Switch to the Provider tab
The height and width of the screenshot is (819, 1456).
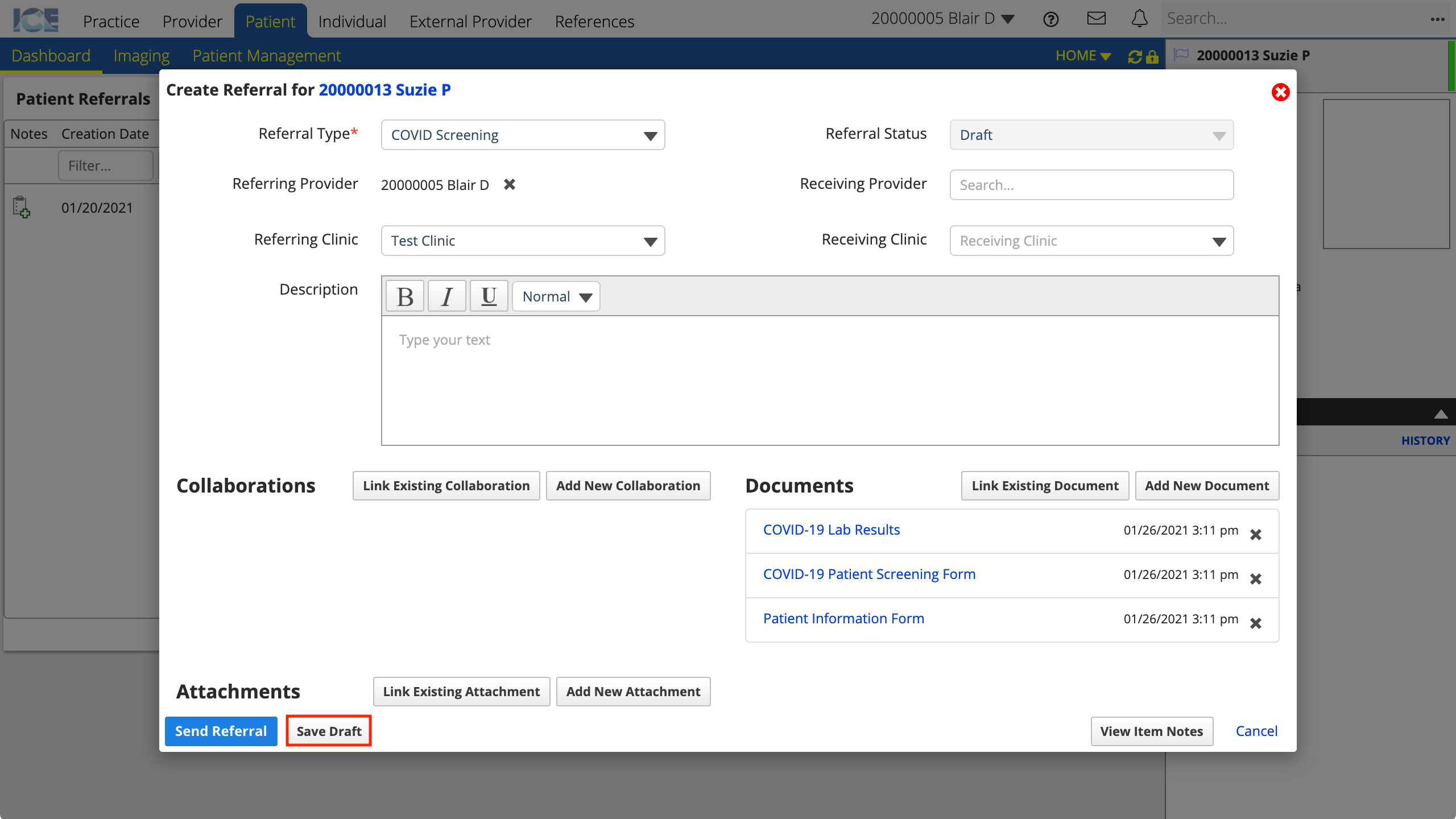[x=192, y=21]
